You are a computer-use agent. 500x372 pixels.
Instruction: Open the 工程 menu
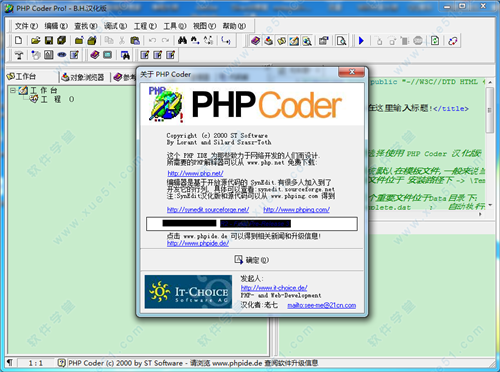point(145,26)
